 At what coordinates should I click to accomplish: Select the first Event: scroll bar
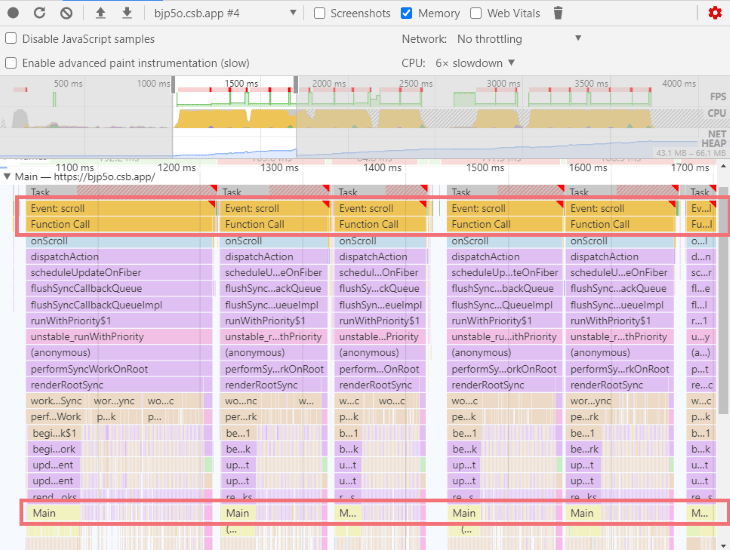tap(121, 208)
